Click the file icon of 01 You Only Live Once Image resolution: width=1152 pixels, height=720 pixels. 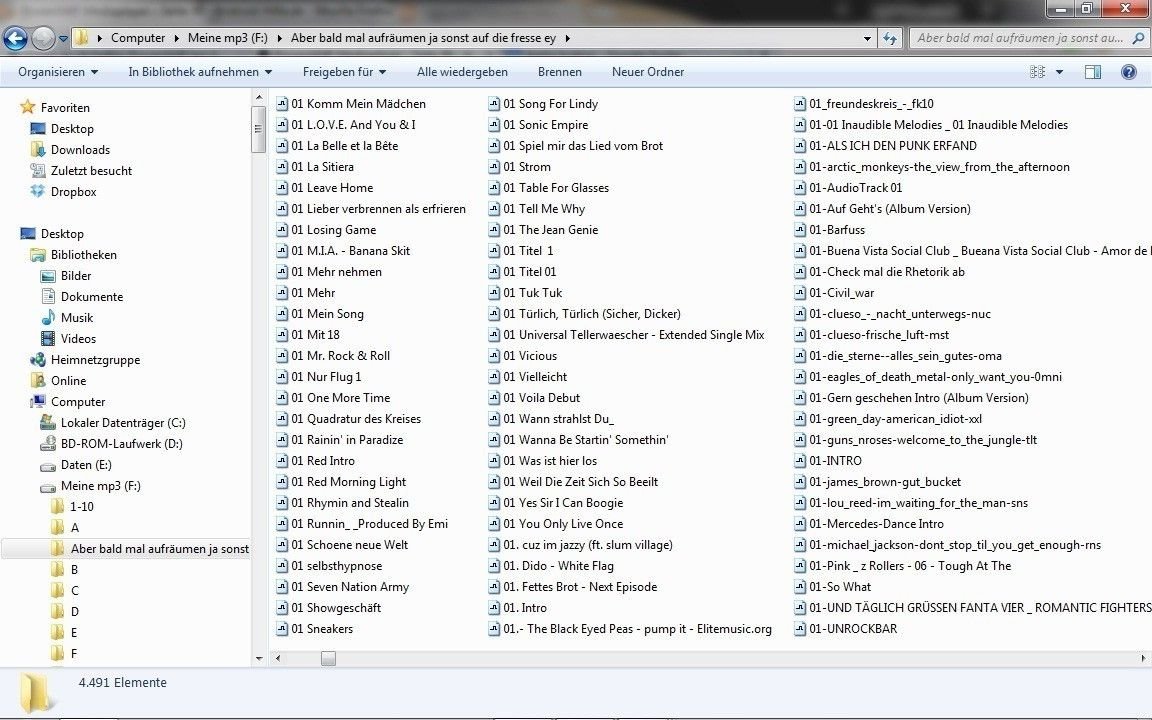[494, 524]
